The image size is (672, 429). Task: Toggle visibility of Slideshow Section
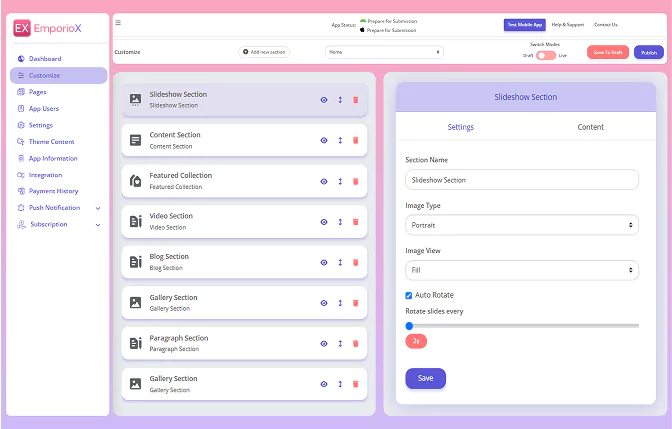click(x=324, y=100)
